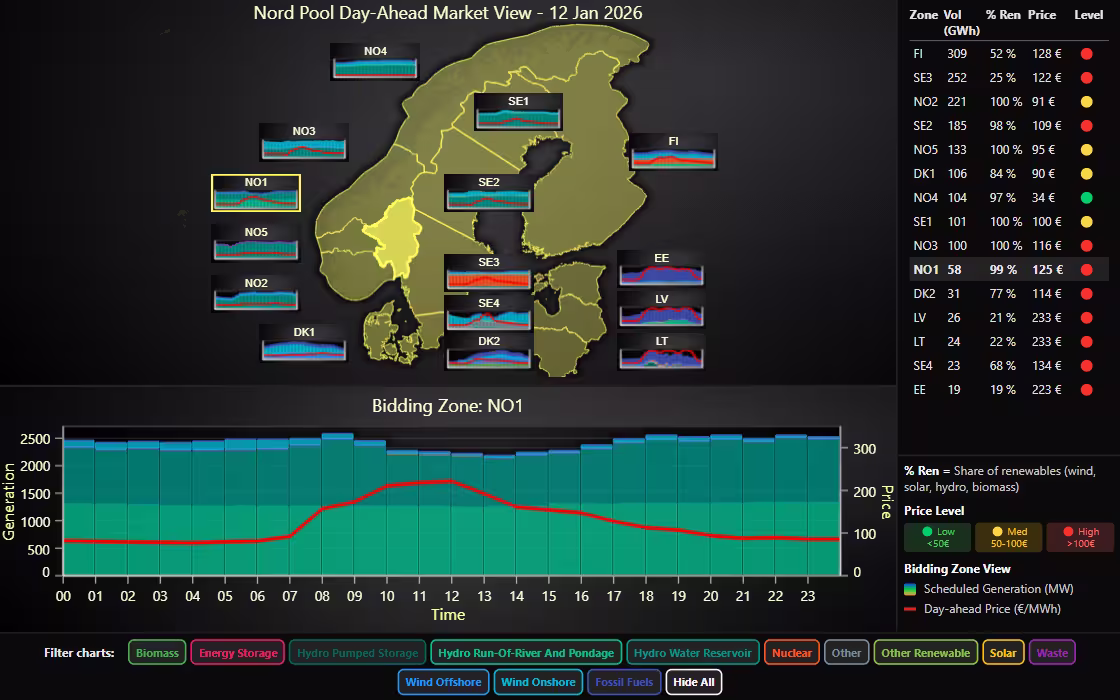Click the Price column header
Screen dimensions: 1120x700
[1041, 15]
